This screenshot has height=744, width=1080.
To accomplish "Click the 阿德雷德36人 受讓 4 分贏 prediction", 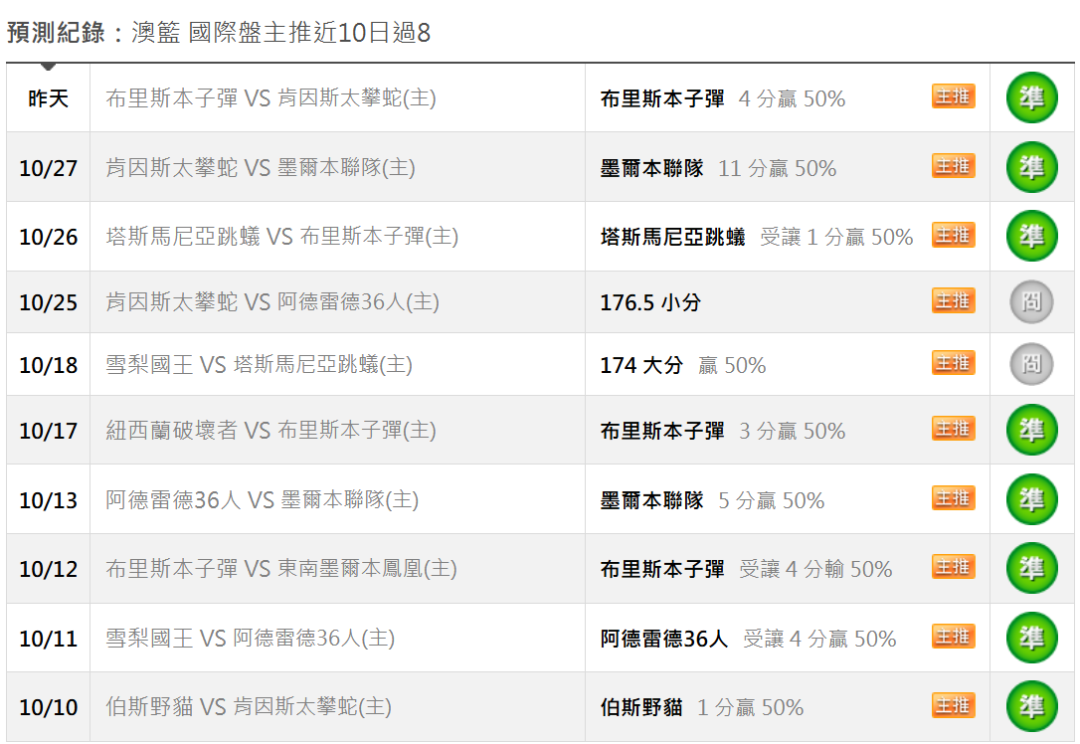I will point(748,639).
